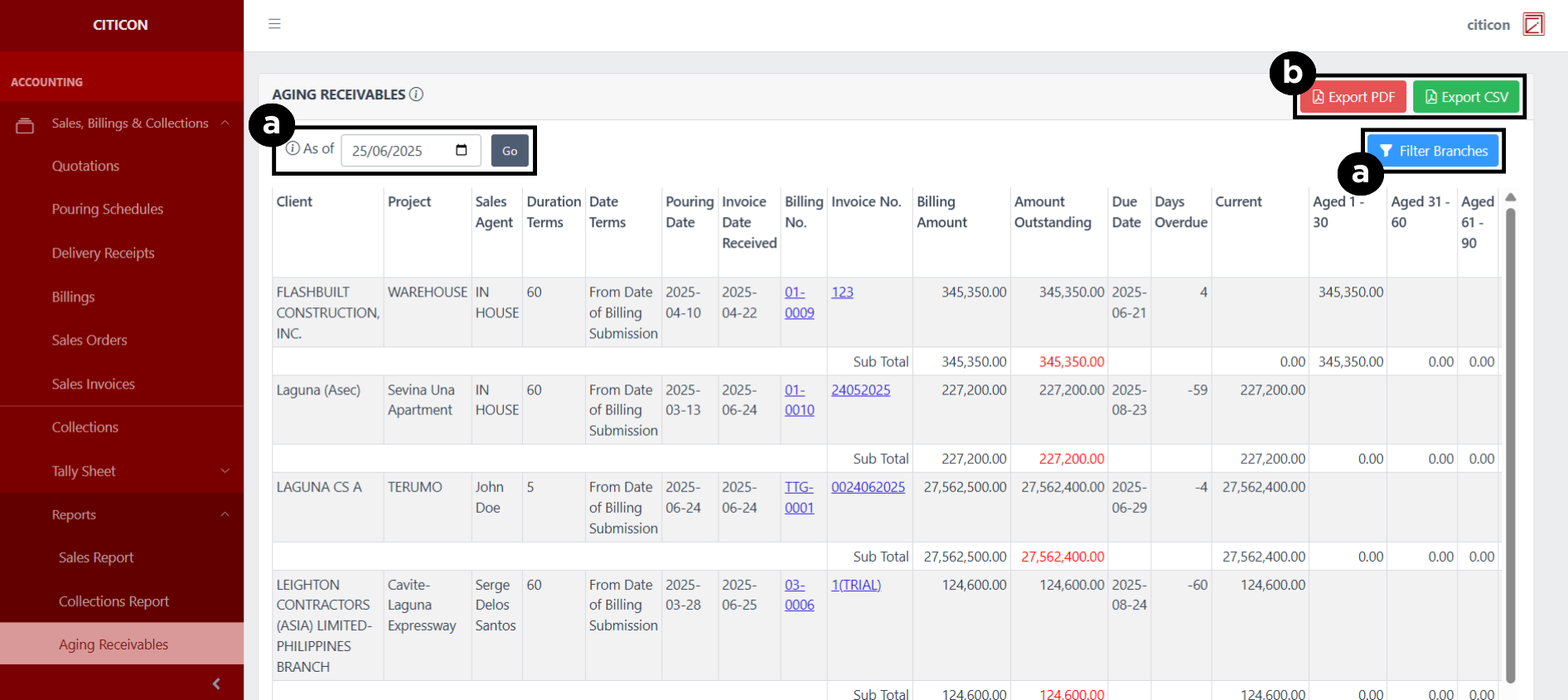The width and height of the screenshot is (1568, 700).
Task: Click the CITICON logo title in sidebar
Action: [120, 25]
